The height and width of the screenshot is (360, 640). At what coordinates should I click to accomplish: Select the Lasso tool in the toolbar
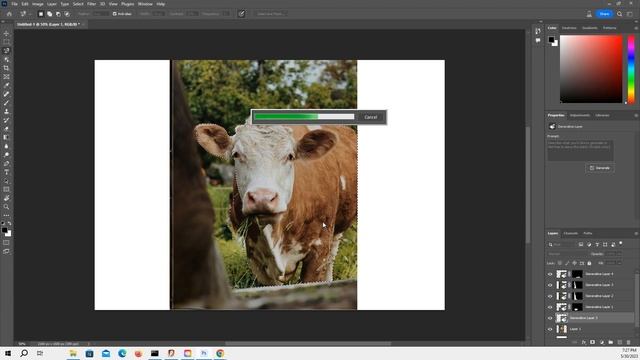(6, 51)
